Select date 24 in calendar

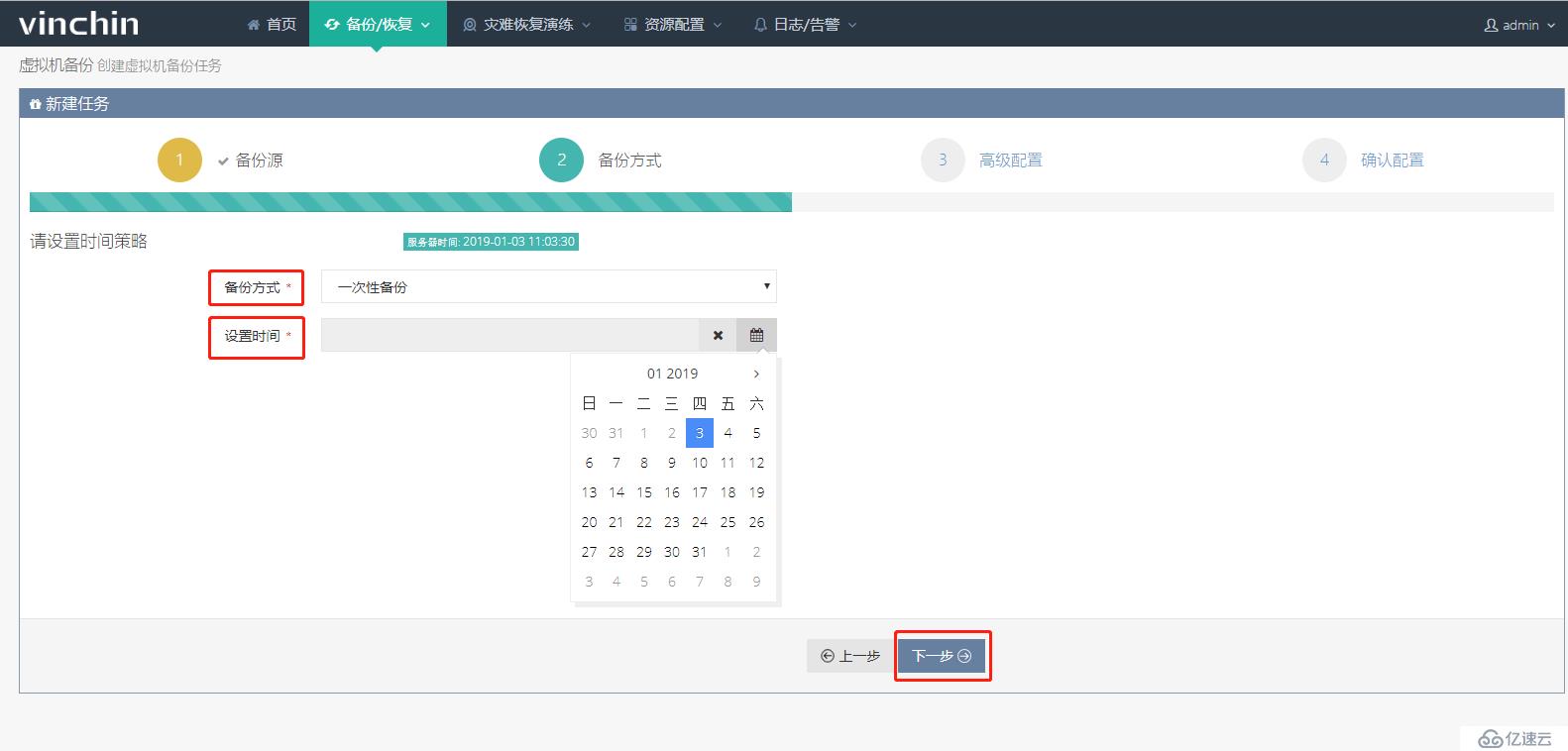[700, 522]
